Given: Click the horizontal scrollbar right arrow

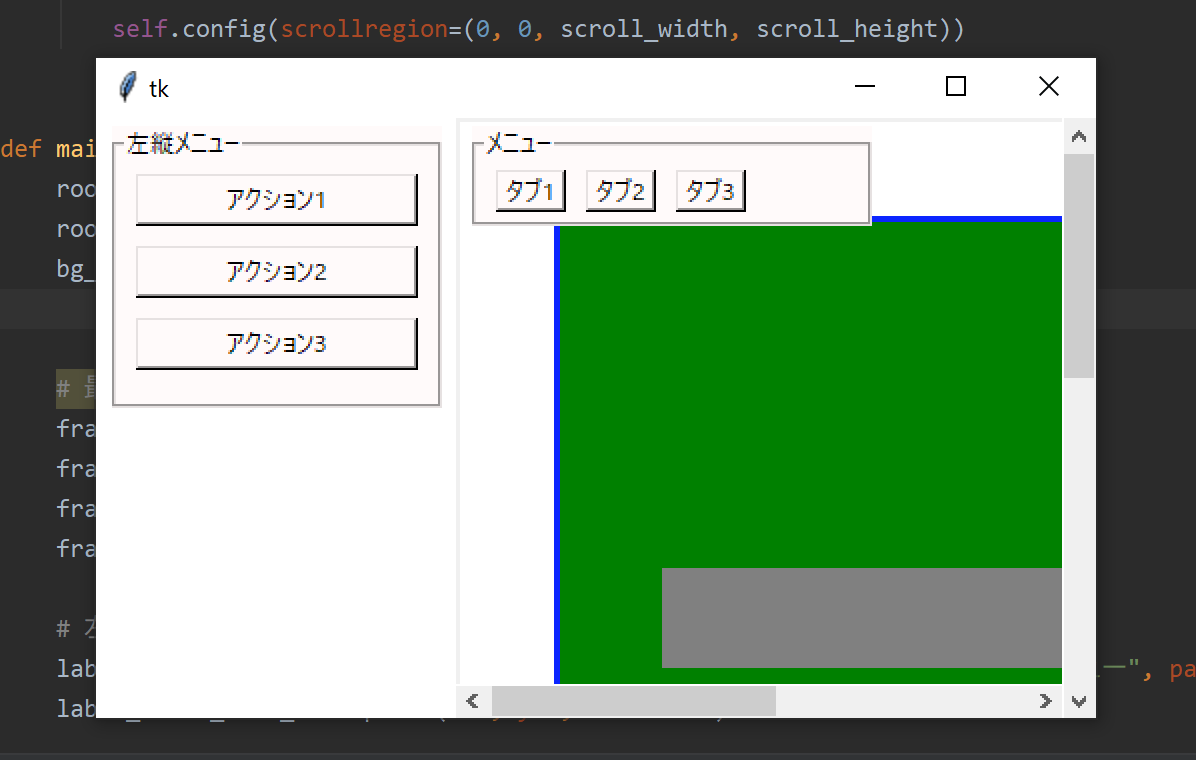Looking at the screenshot, I should pyautogui.click(x=1045, y=701).
